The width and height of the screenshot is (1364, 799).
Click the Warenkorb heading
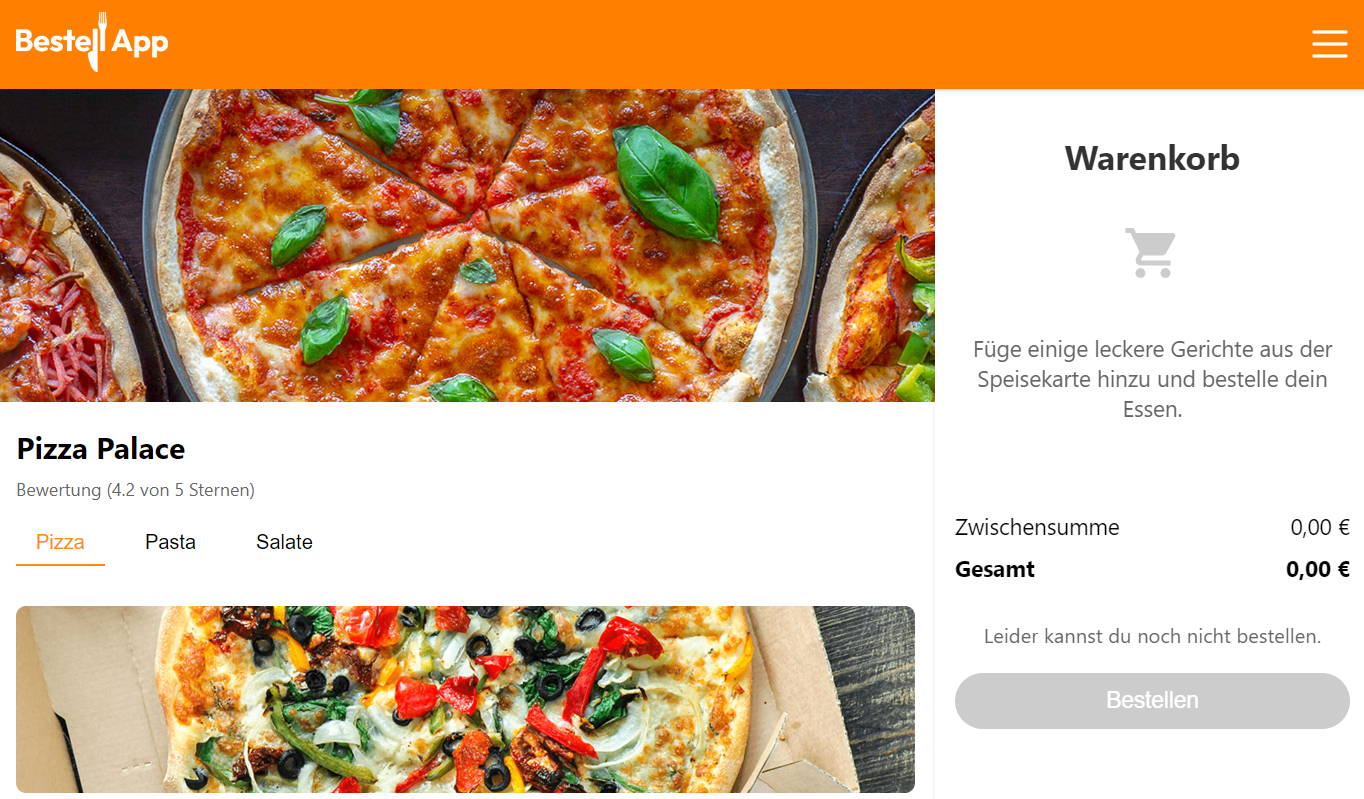point(1152,158)
